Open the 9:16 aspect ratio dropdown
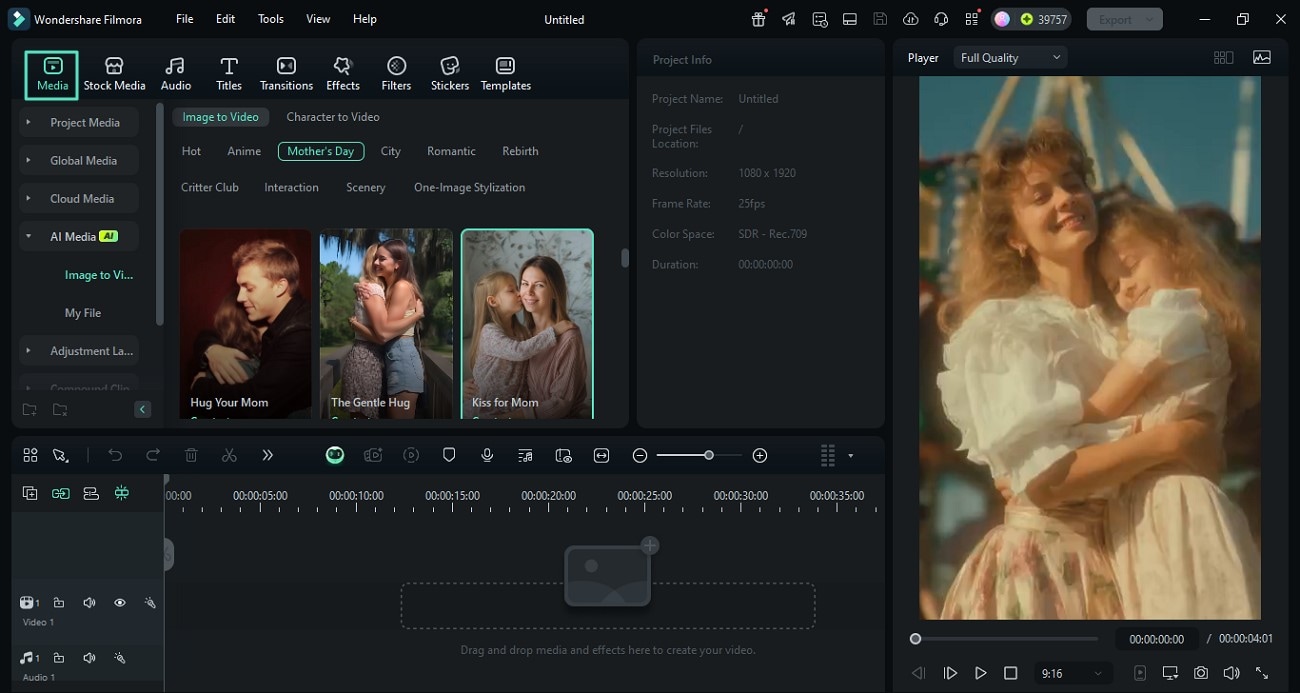 pos(1072,674)
